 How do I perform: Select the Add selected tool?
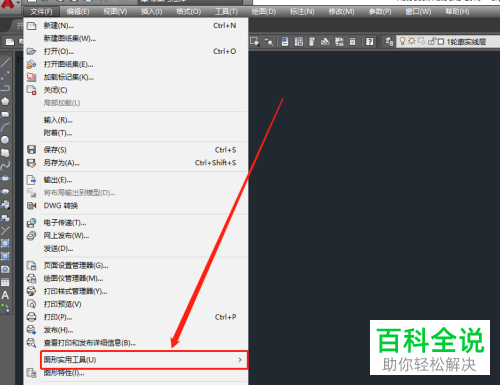[5, 308]
